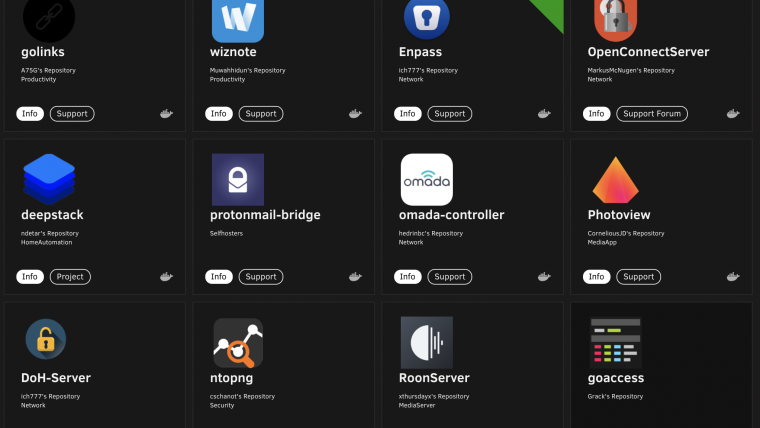
Task: Click the ntopng app title
Action: [231, 379]
